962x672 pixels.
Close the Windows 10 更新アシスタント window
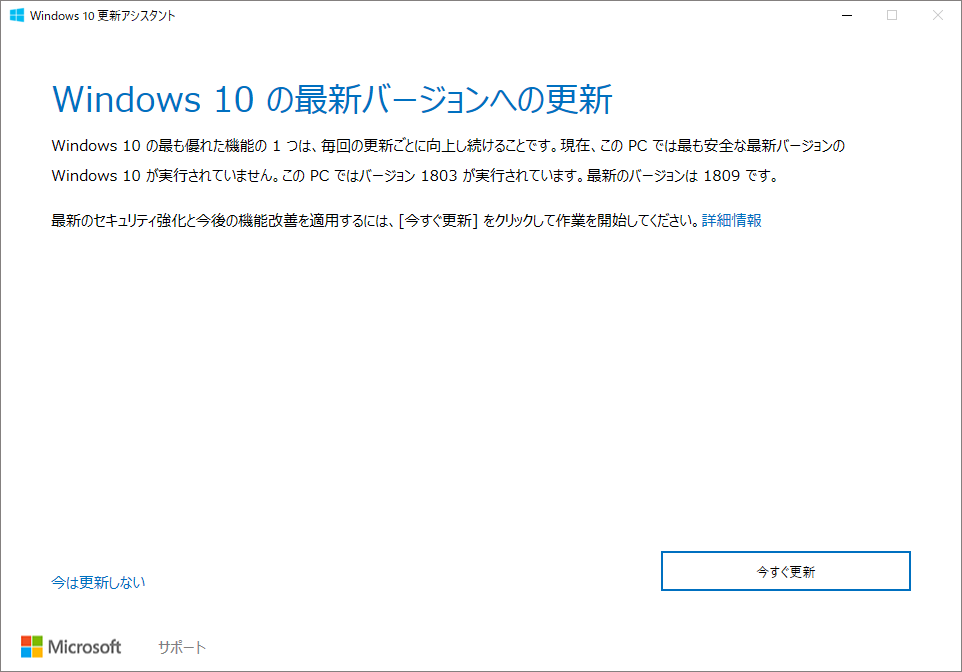(936, 15)
